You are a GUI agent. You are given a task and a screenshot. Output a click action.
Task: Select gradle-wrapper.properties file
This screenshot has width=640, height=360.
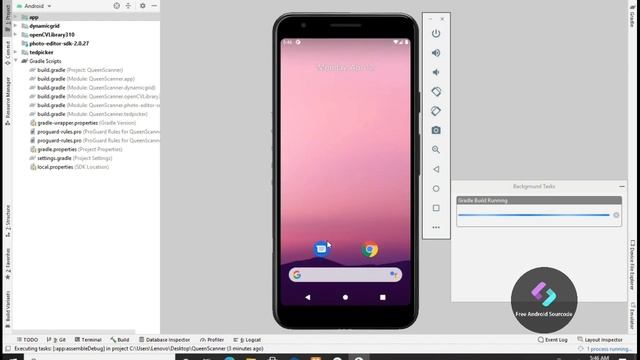(x=83, y=123)
